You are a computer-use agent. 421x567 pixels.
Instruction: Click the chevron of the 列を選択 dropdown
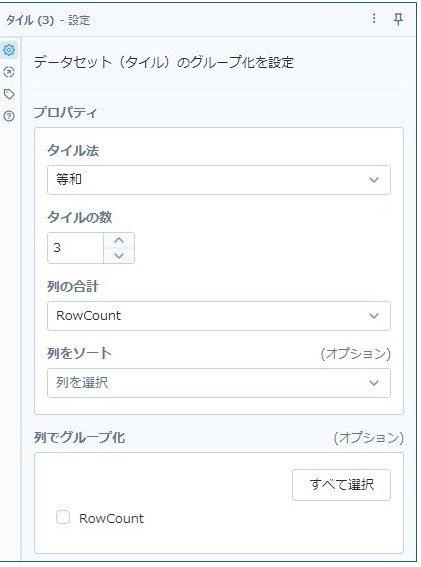[x=374, y=383]
